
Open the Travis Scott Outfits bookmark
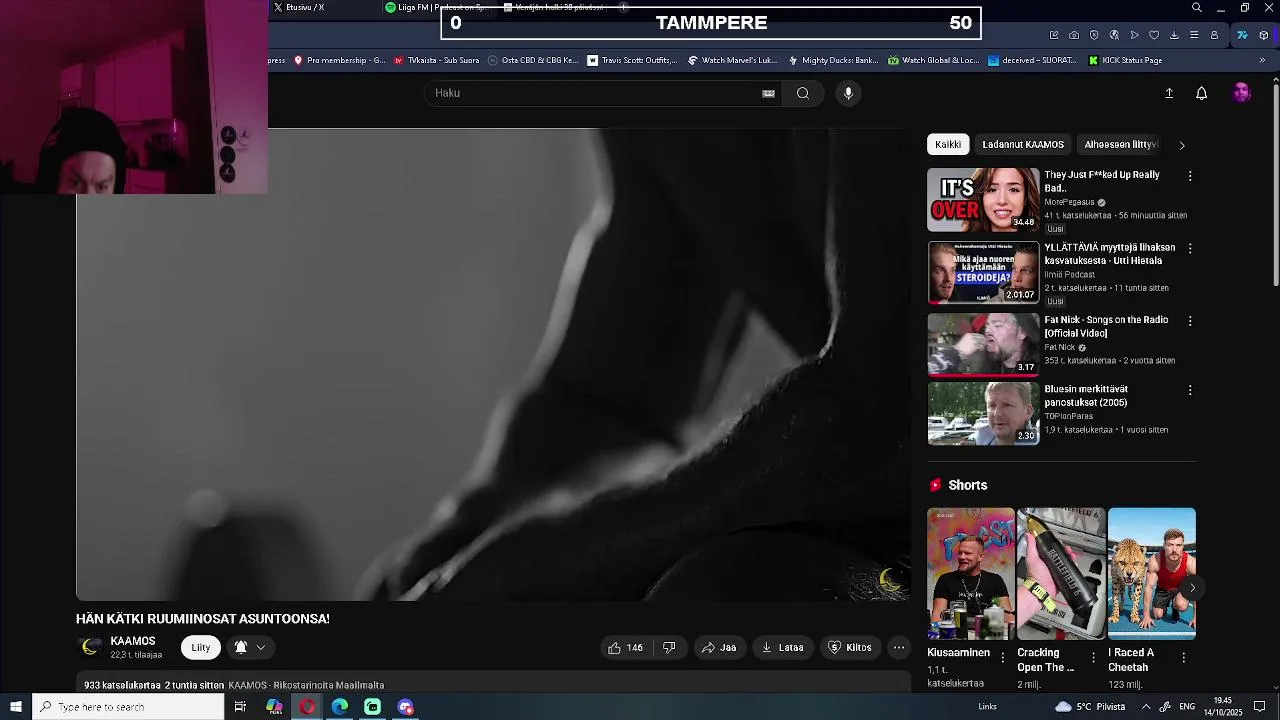tap(632, 60)
